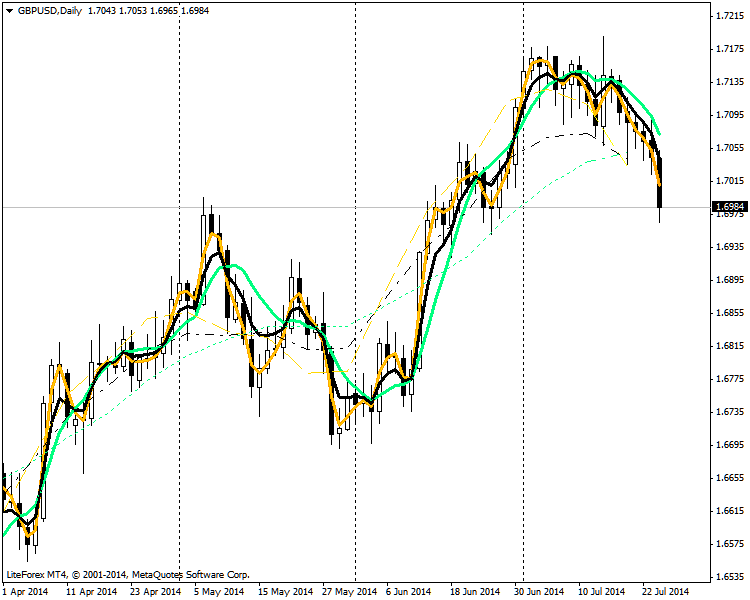Click the 1.6815 level on the price axis
Viewport: 750px width, 600px height.
(729, 346)
